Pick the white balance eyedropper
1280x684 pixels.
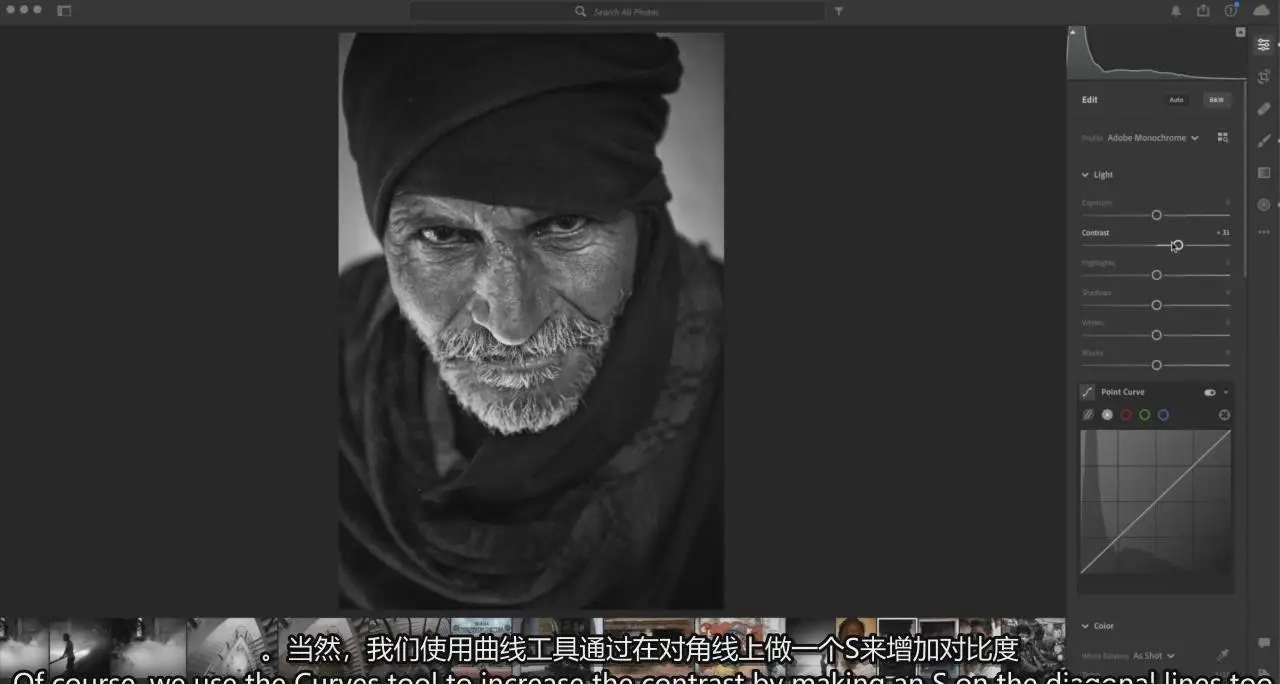click(1221, 655)
